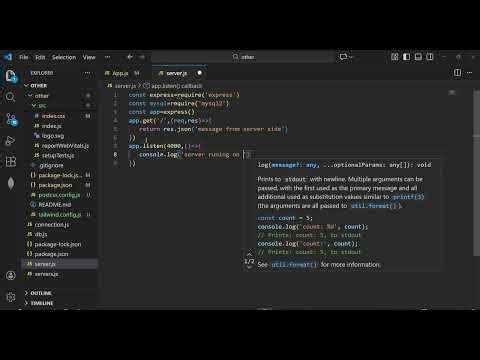
Task: Open the dropdown arrow next to Copilot chat
Action: [x=351, y=57]
